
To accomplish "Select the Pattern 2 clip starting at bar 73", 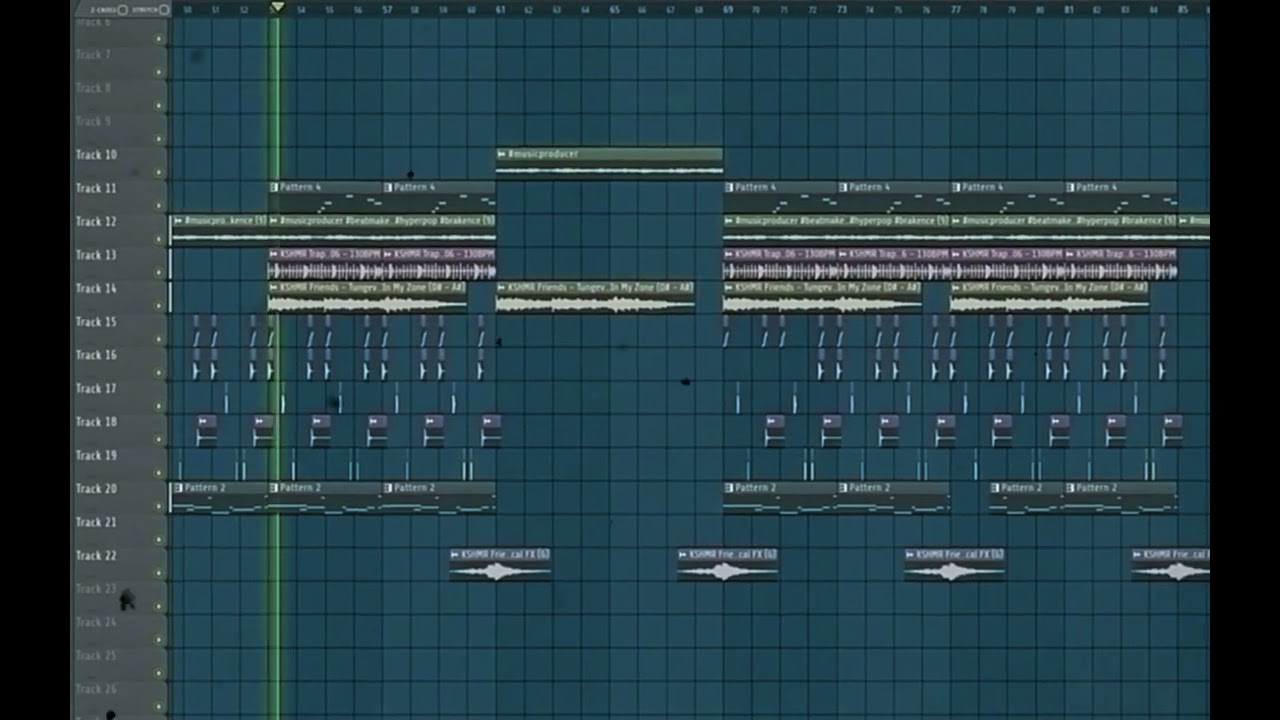I will (x=894, y=497).
